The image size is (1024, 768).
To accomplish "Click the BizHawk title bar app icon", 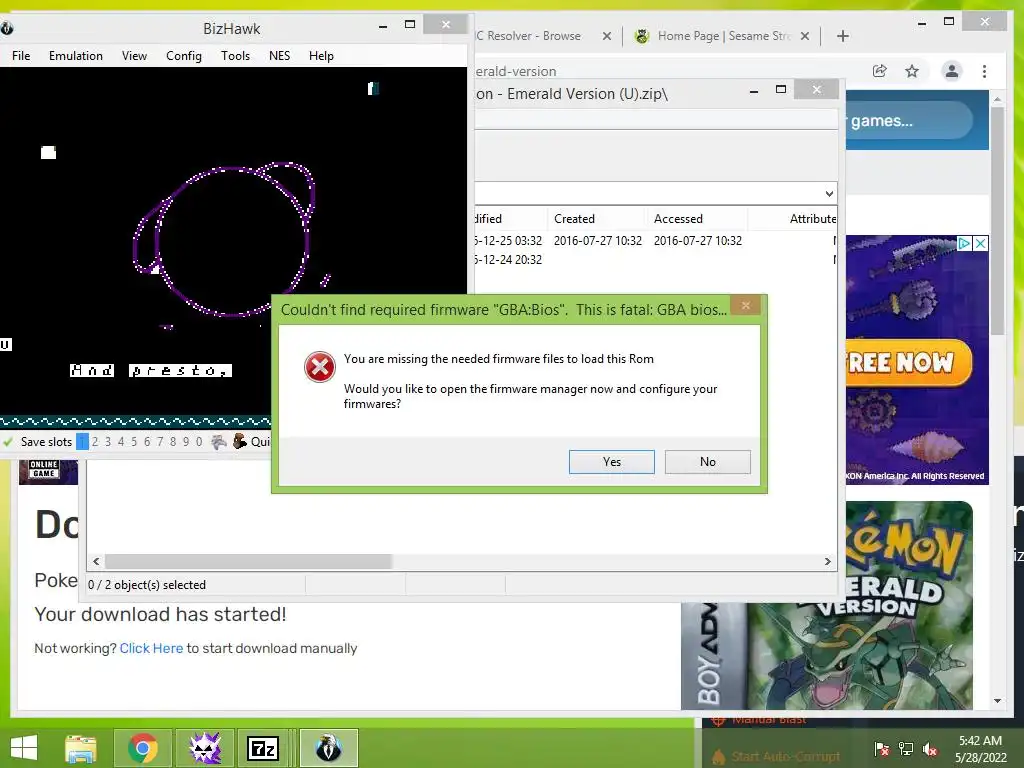I will tap(7, 28).
